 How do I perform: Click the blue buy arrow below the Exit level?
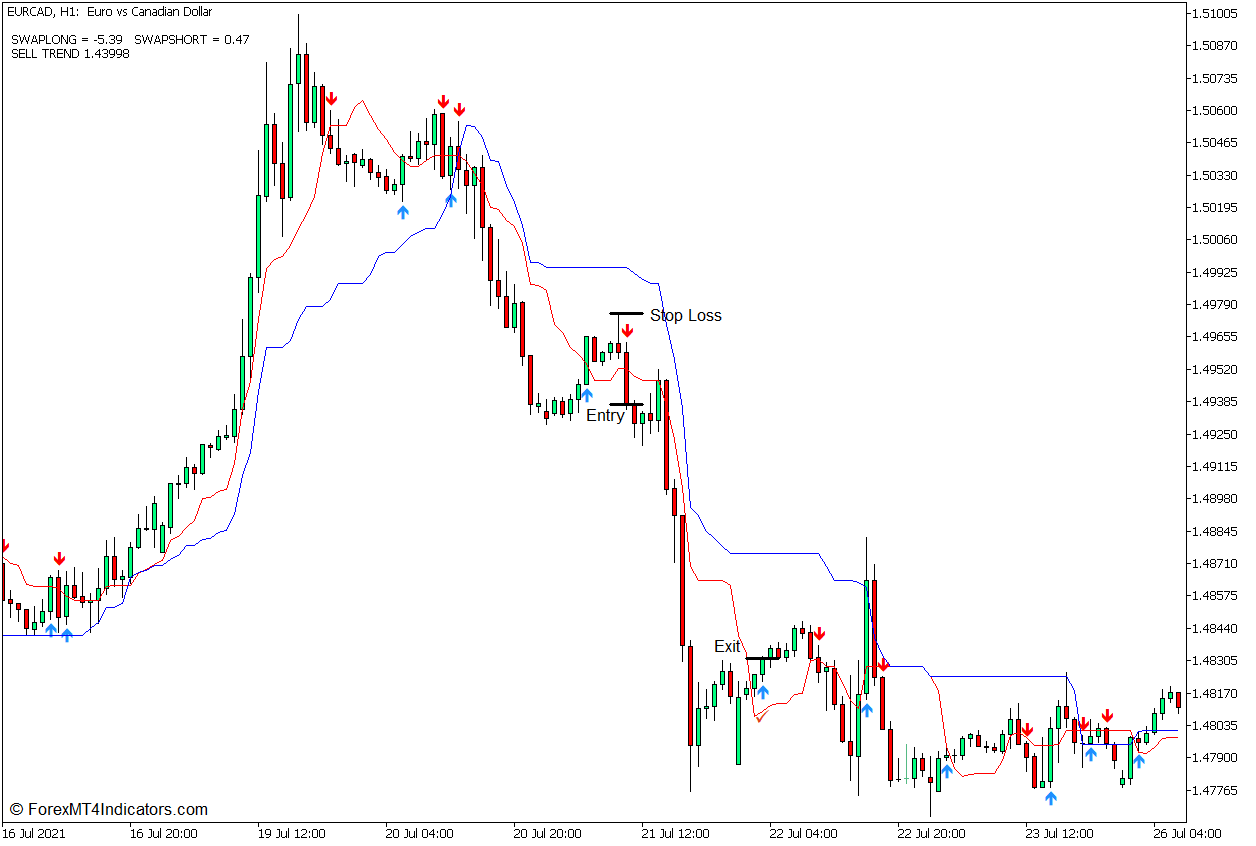tap(763, 692)
